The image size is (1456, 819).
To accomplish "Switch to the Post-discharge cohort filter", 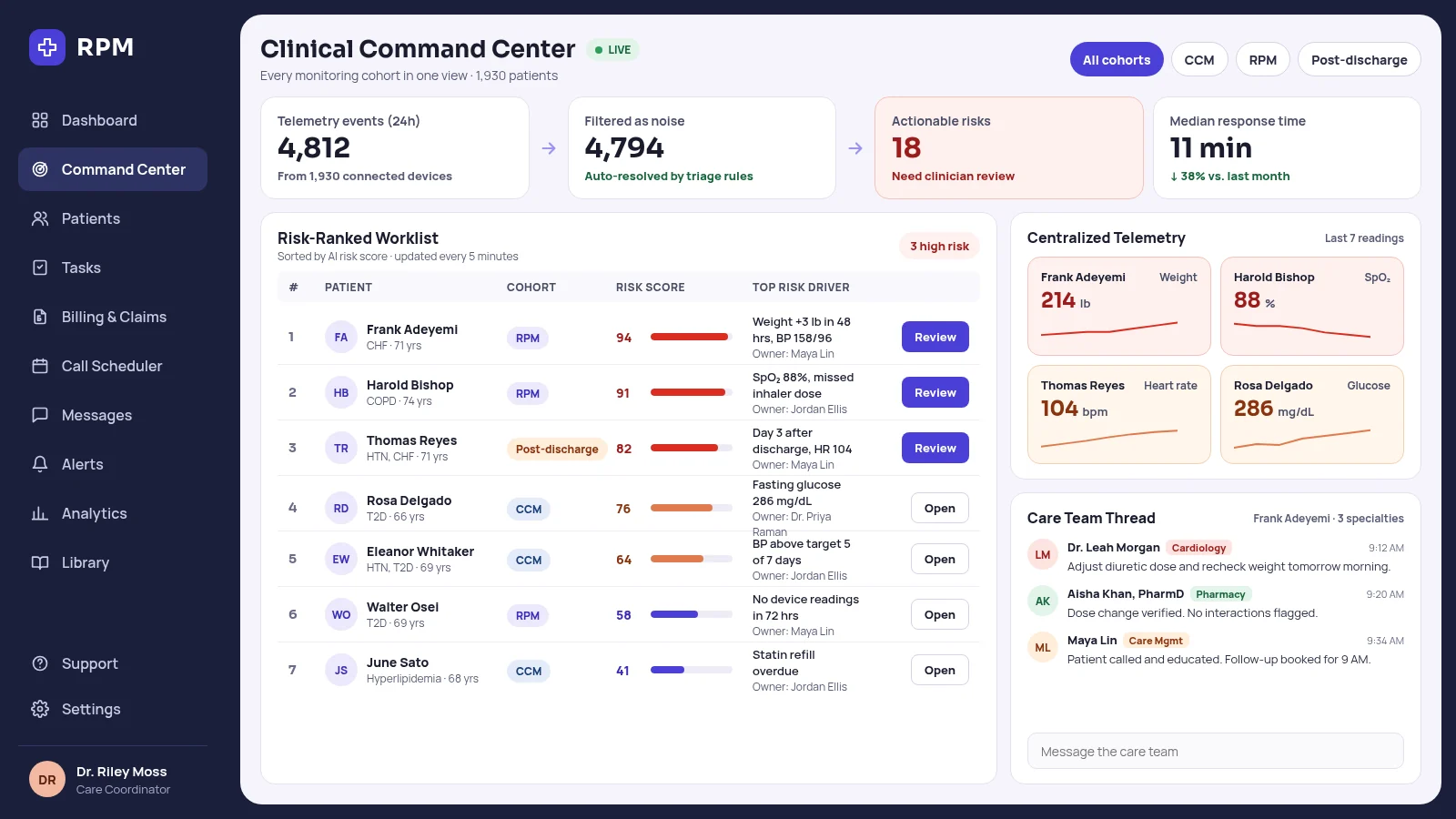I will point(1360,60).
